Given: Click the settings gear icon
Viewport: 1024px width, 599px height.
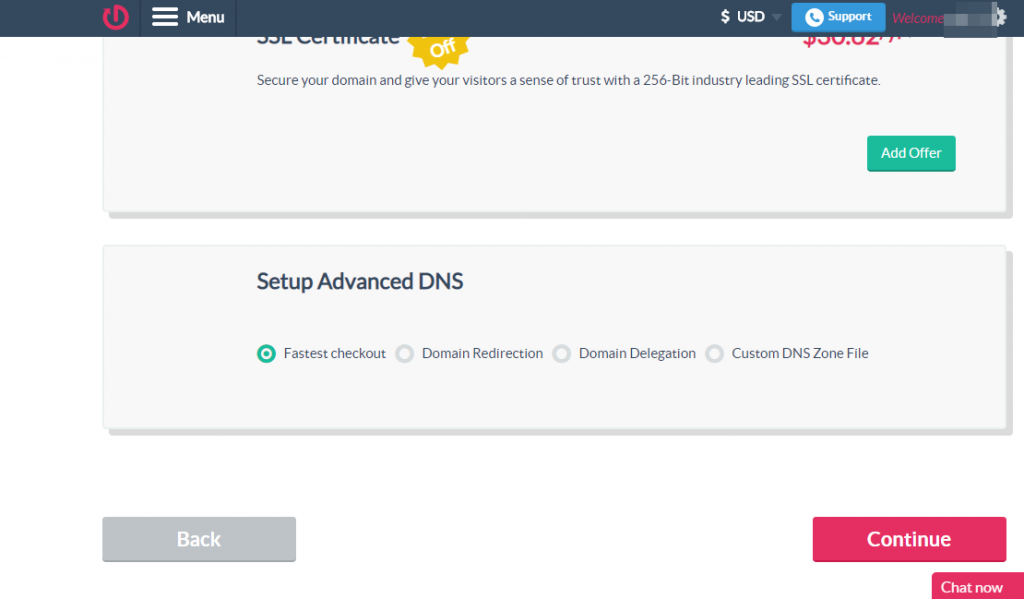Looking at the screenshot, I should pyautogui.click(x=998, y=16).
